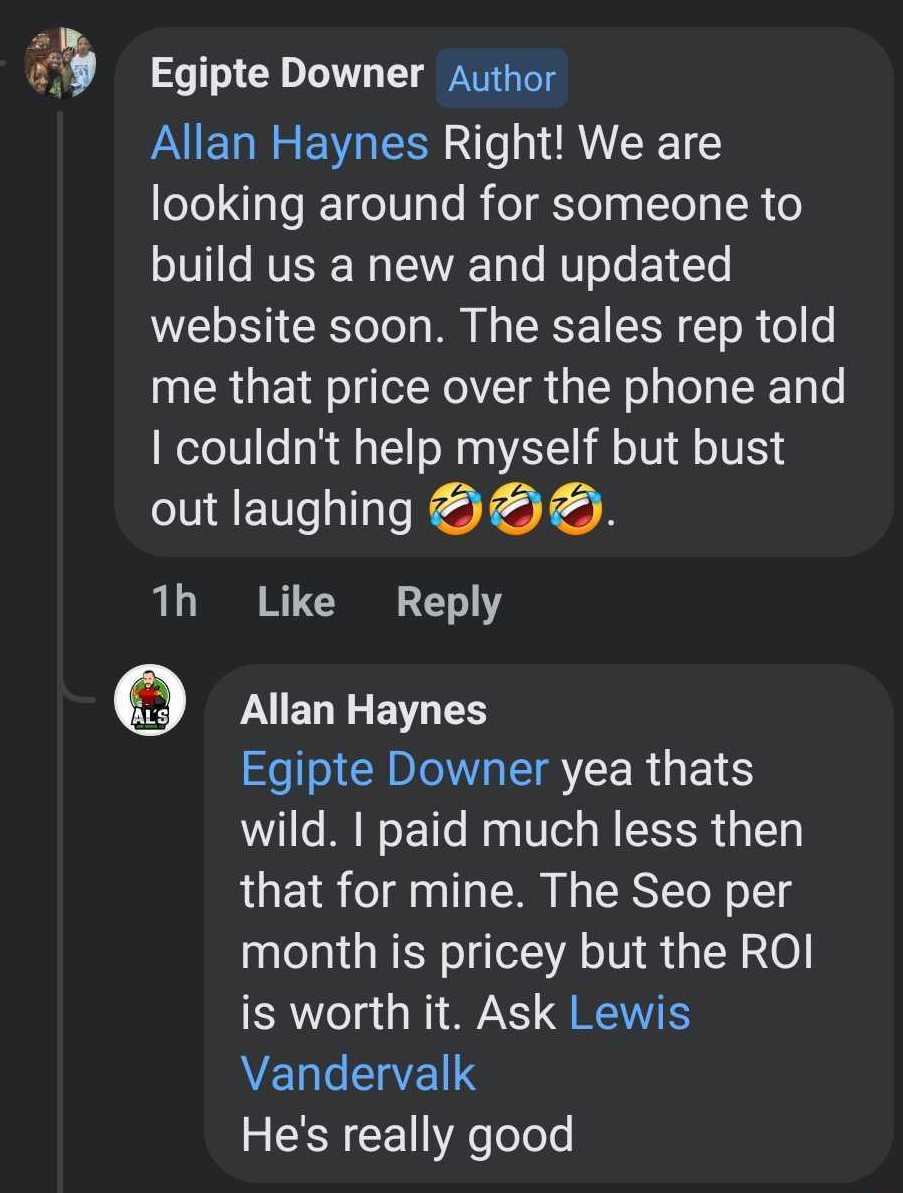The height and width of the screenshot is (1193, 903).
Task: Click the "He's really good" reply line
Action: (x=407, y=1135)
